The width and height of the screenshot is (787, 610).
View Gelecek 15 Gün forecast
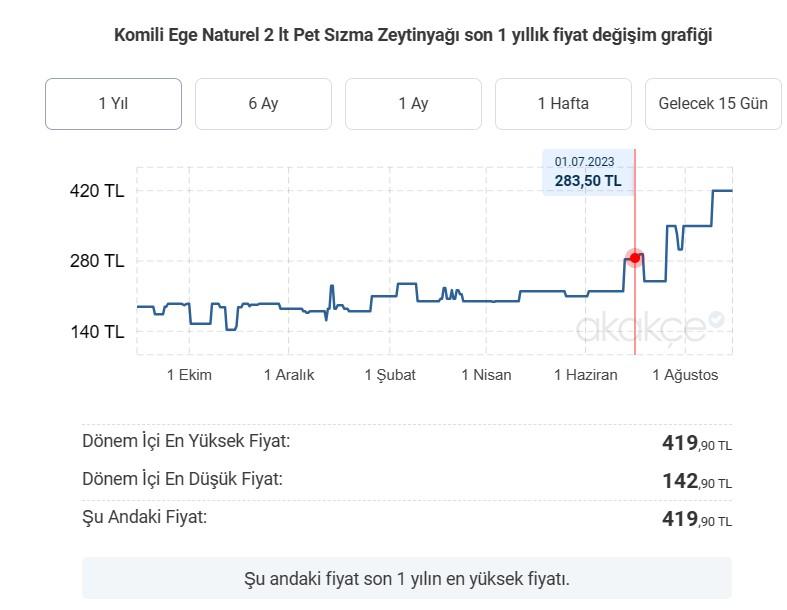(713, 104)
